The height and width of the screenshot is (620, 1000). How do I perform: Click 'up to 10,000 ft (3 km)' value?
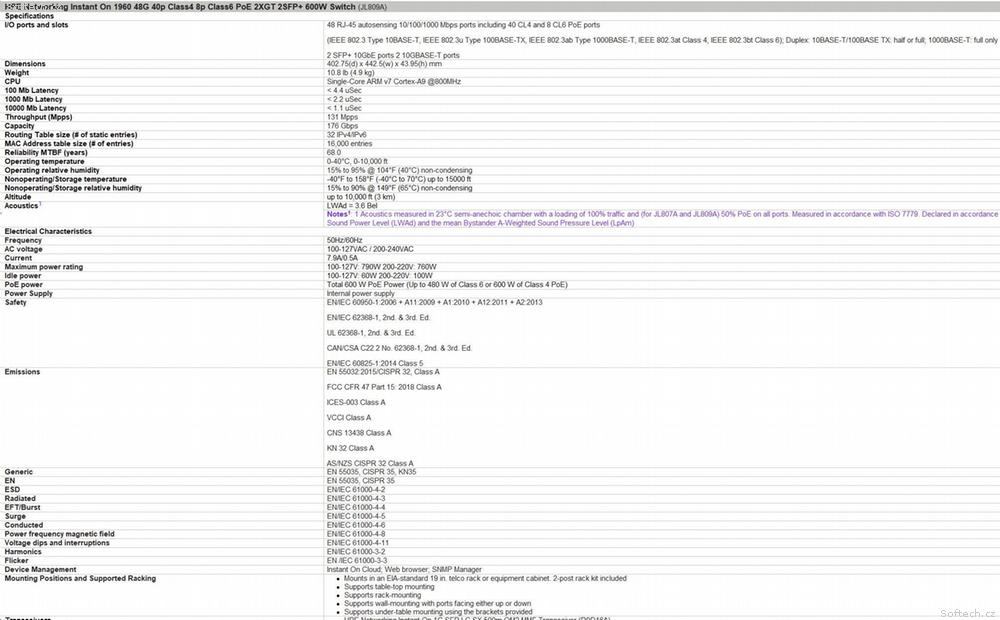click(x=361, y=197)
